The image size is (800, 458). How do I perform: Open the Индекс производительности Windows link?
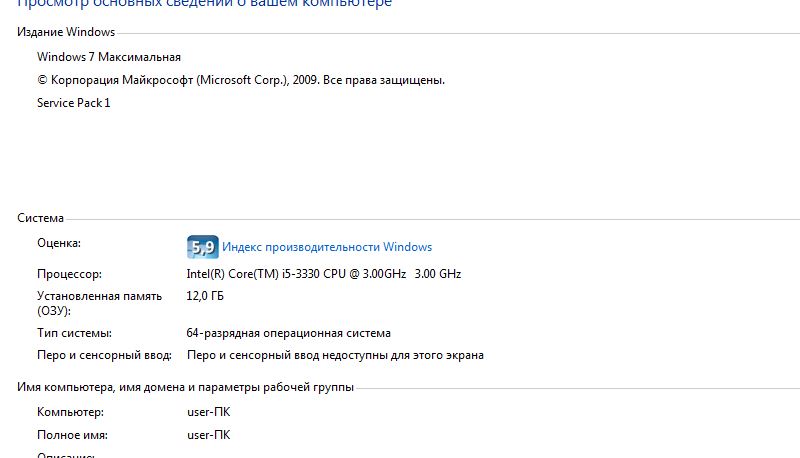(x=327, y=247)
